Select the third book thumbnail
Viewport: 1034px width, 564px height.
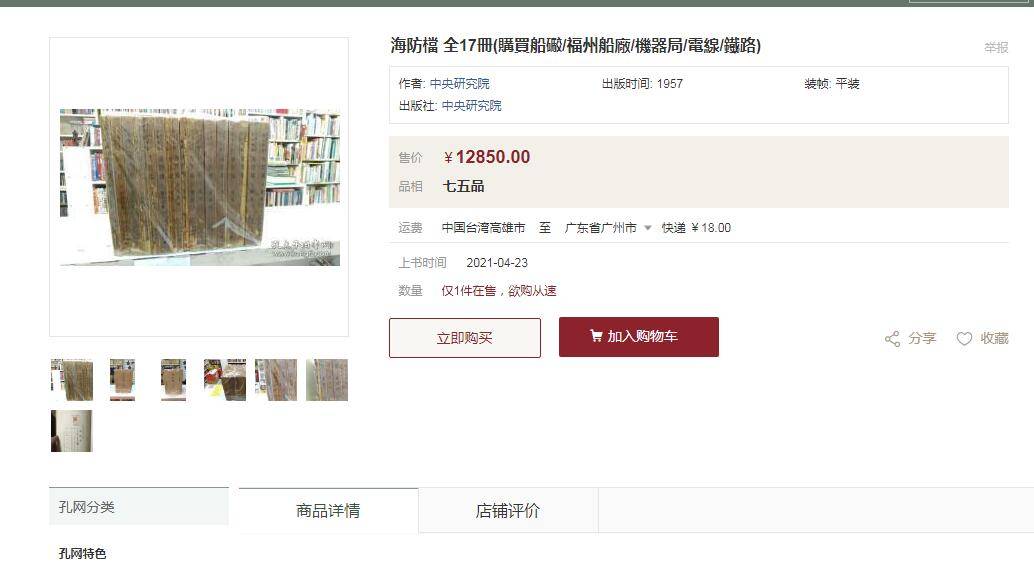[x=173, y=380]
